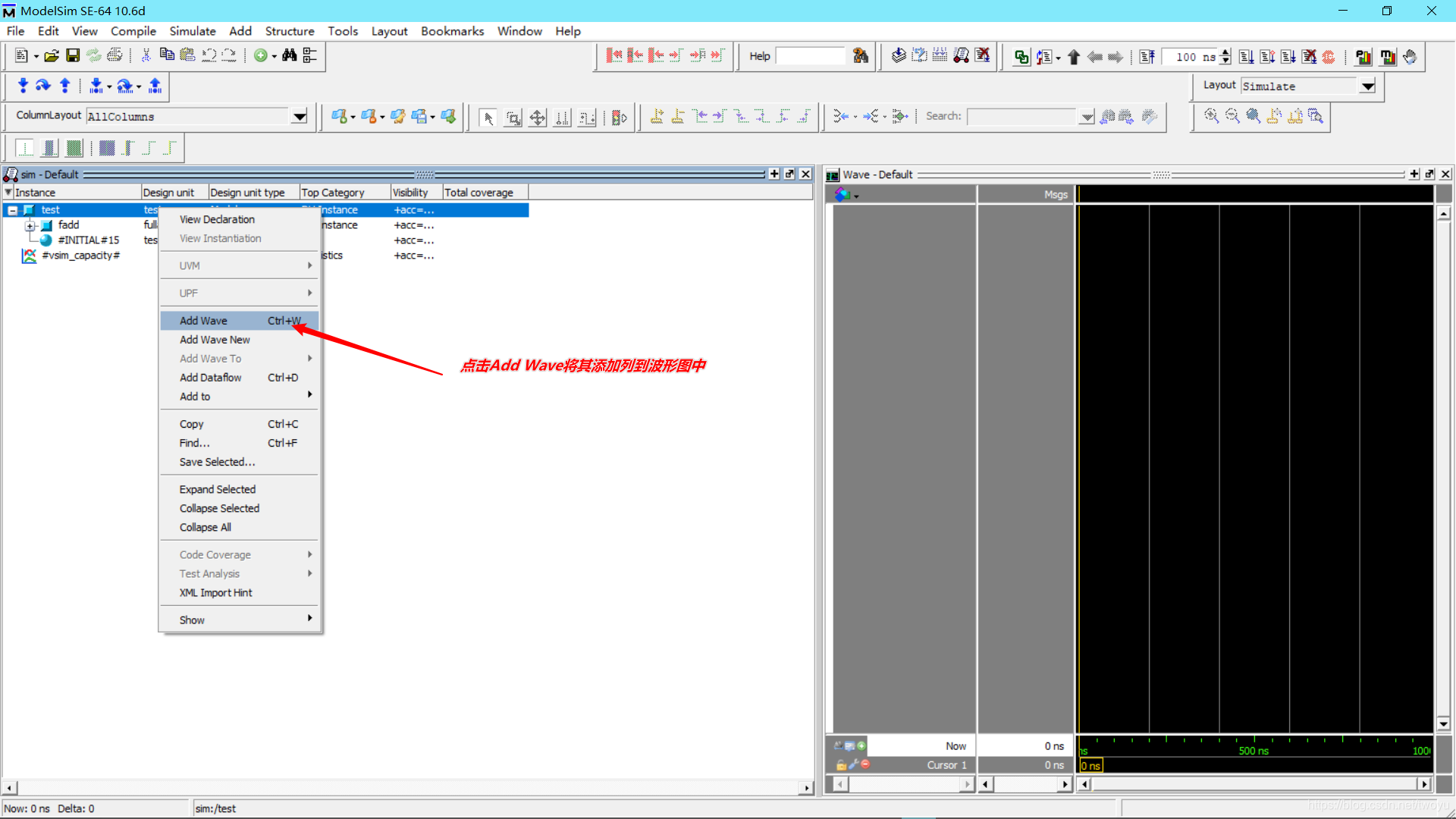Choose Add Wave from context menu
The image size is (1456, 819).
[x=240, y=321]
